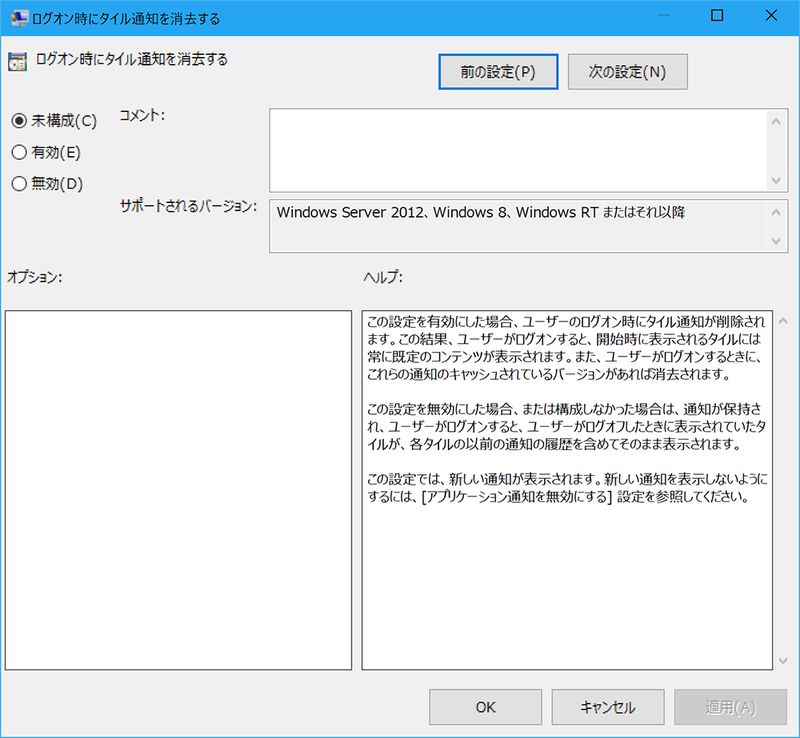Confirm with the OK button
800x738 pixels.
click(485, 707)
